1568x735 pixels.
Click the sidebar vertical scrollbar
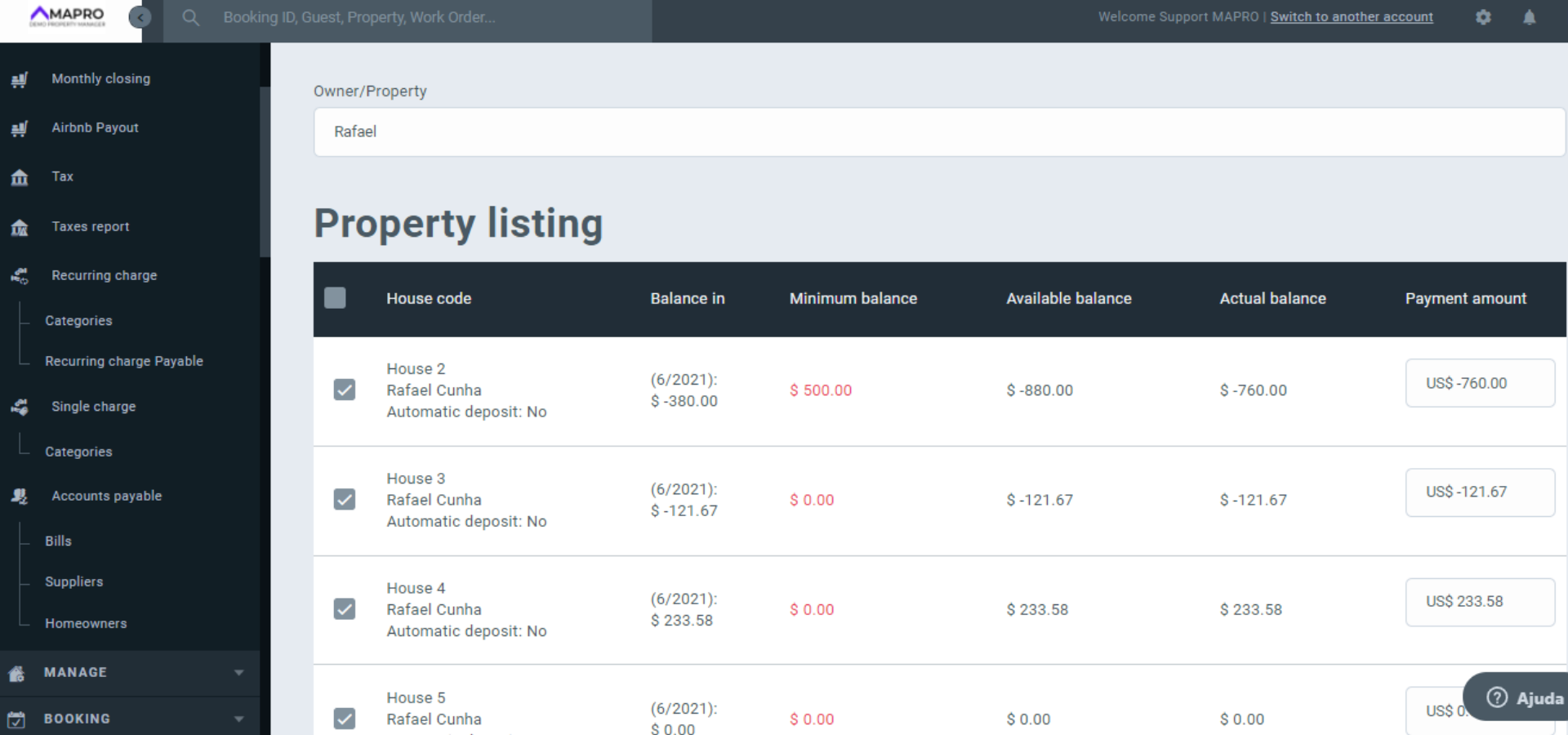tap(265, 171)
